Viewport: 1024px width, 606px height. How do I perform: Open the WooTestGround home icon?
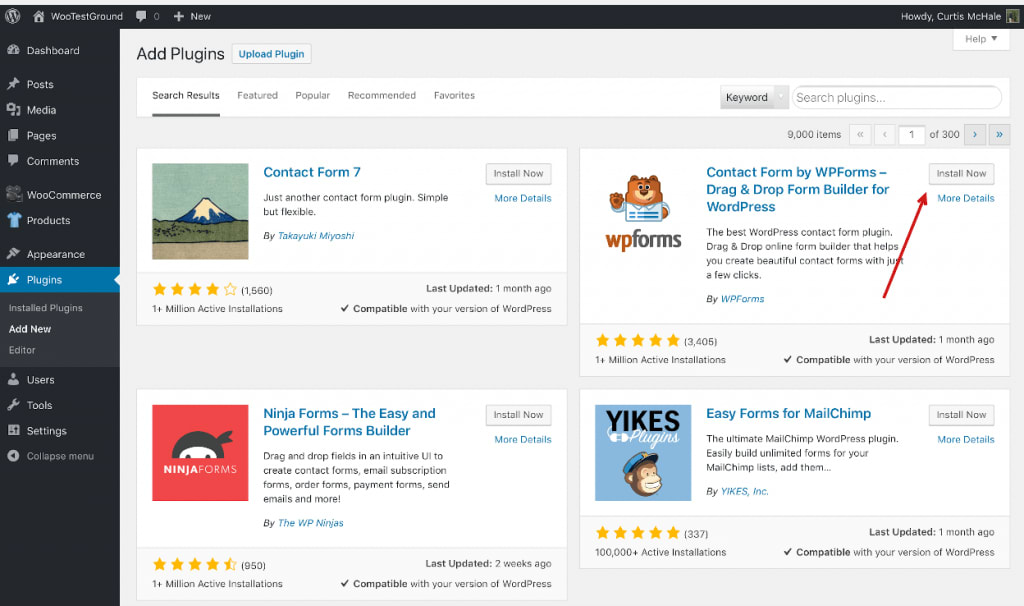click(39, 16)
